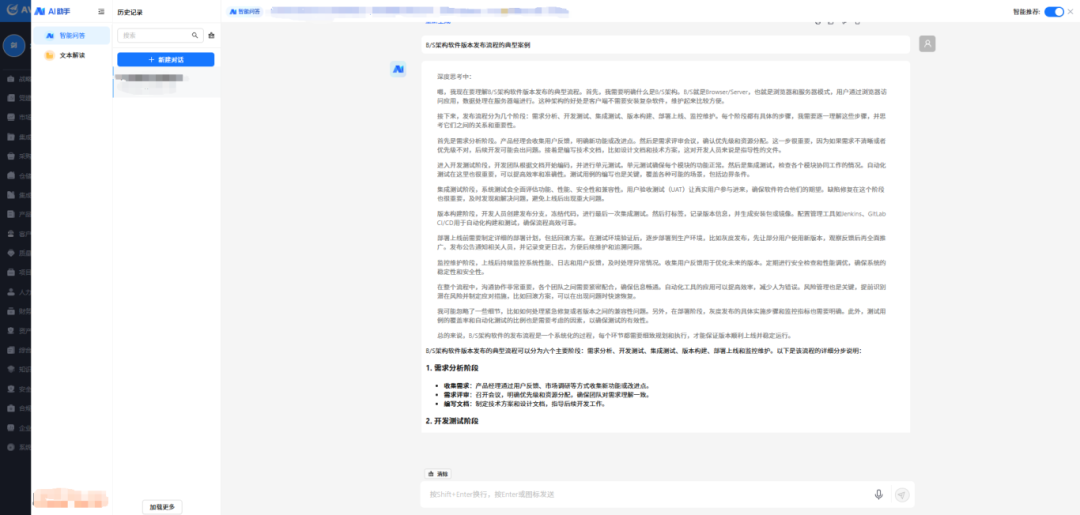The width and height of the screenshot is (1080, 515).
Task: Click the round profile avatar in dark sidebar
Action: [12, 48]
